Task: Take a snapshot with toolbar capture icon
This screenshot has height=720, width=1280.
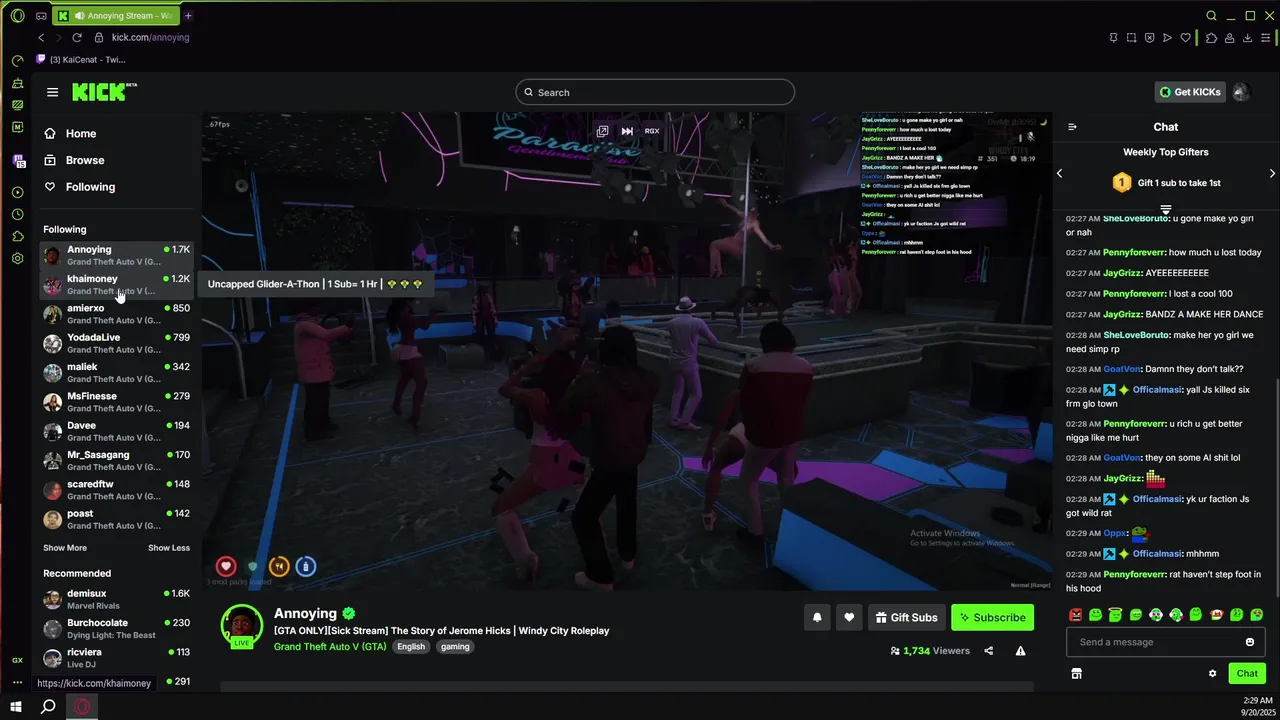Action: (1131, 38)
